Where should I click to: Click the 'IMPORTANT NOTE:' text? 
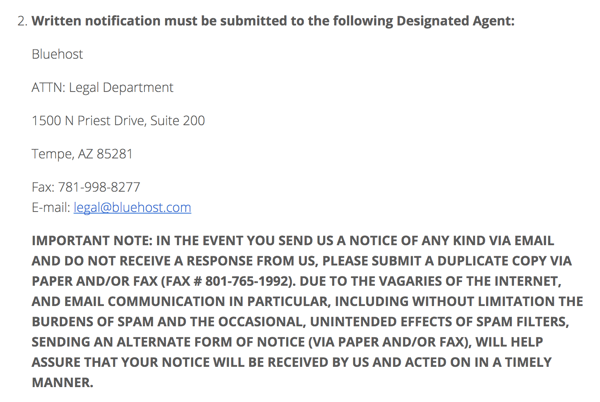tap(92, 241)
